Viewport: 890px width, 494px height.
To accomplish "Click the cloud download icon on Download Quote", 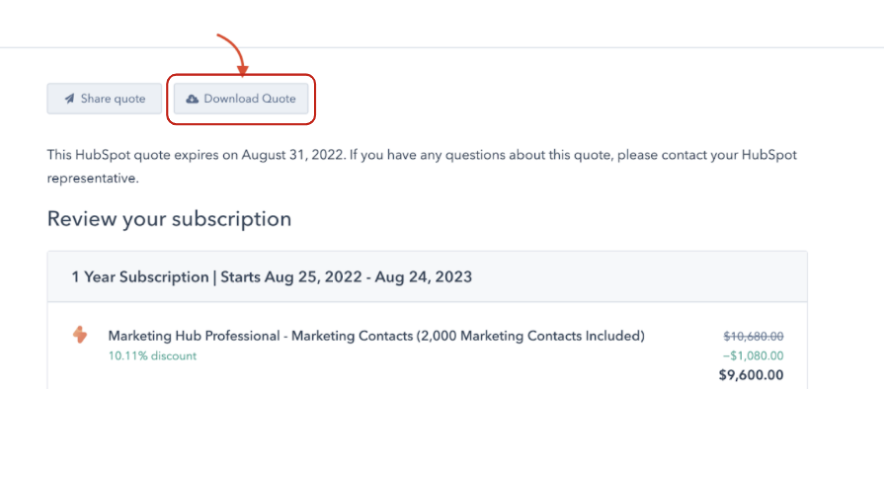I will [x=192, y=99].
